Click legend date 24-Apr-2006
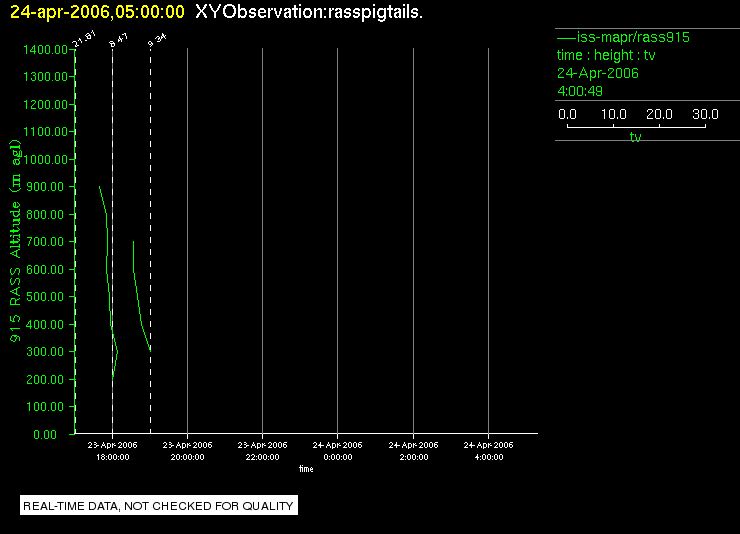The width and height of the screenshot is (740, 534). coord(598,73)
